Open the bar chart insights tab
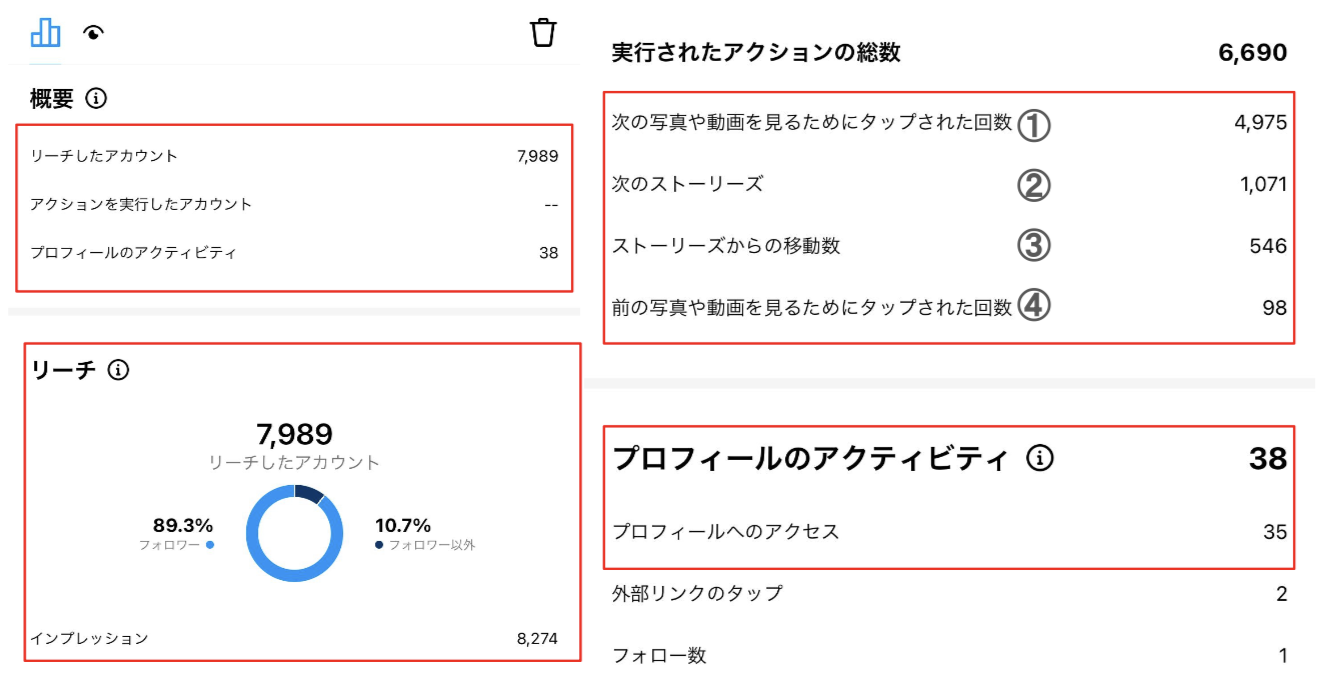This screenshot has height=685, width=1324. tap(45, 33)
